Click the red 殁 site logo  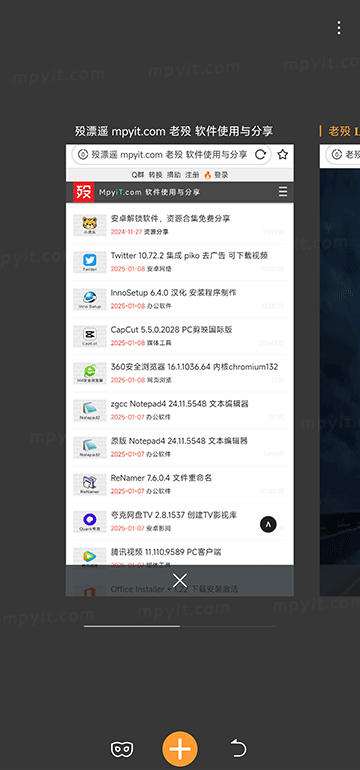[83, 192]
